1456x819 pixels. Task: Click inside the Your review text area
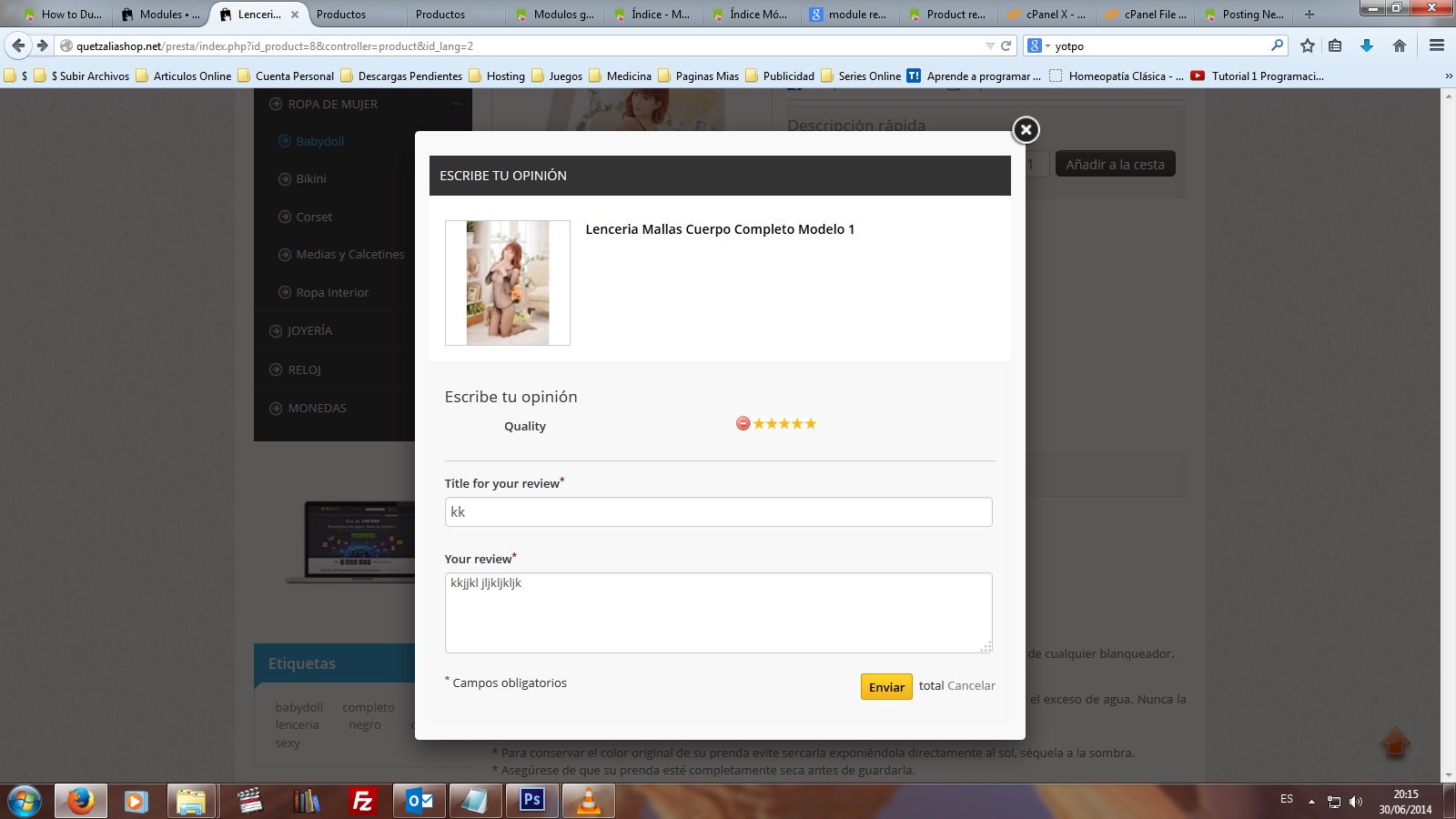(x=718, y=612)
